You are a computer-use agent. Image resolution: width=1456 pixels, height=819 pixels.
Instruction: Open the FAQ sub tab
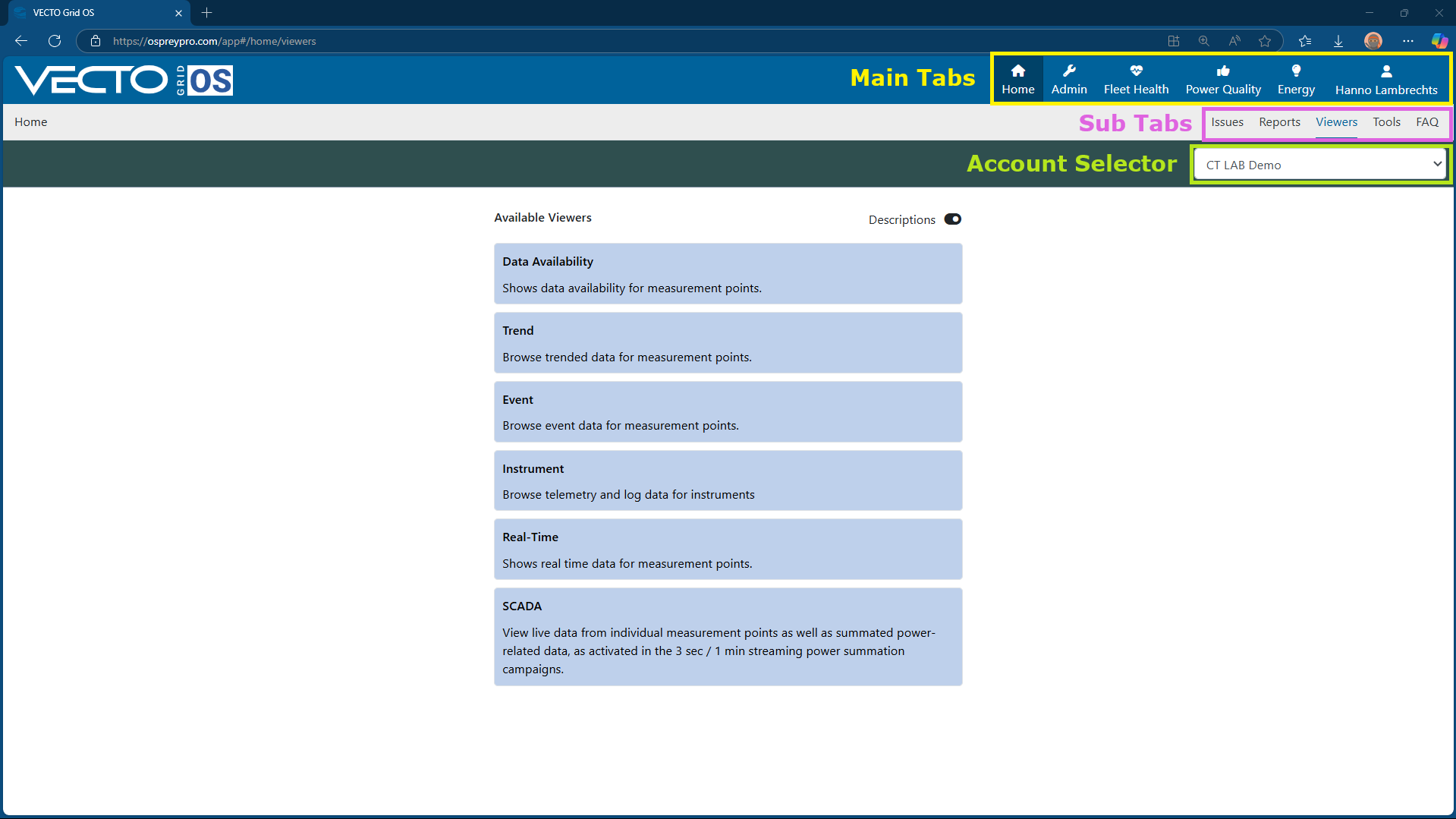(1427, 122)
